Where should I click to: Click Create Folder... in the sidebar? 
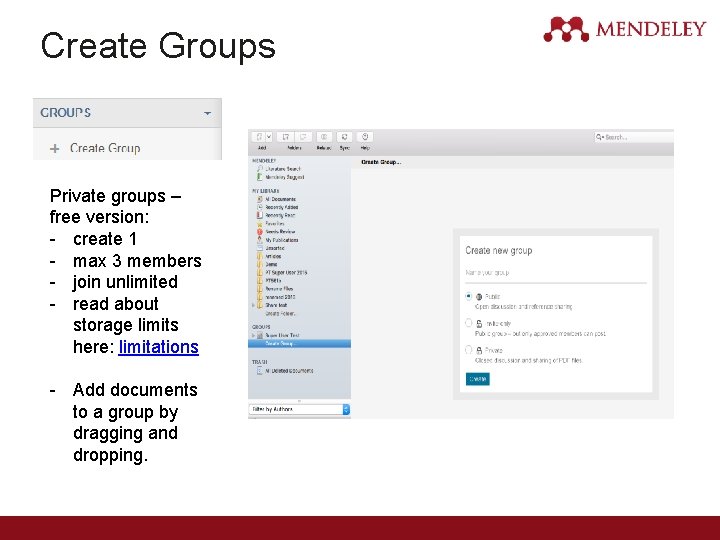tap(280, 314)
